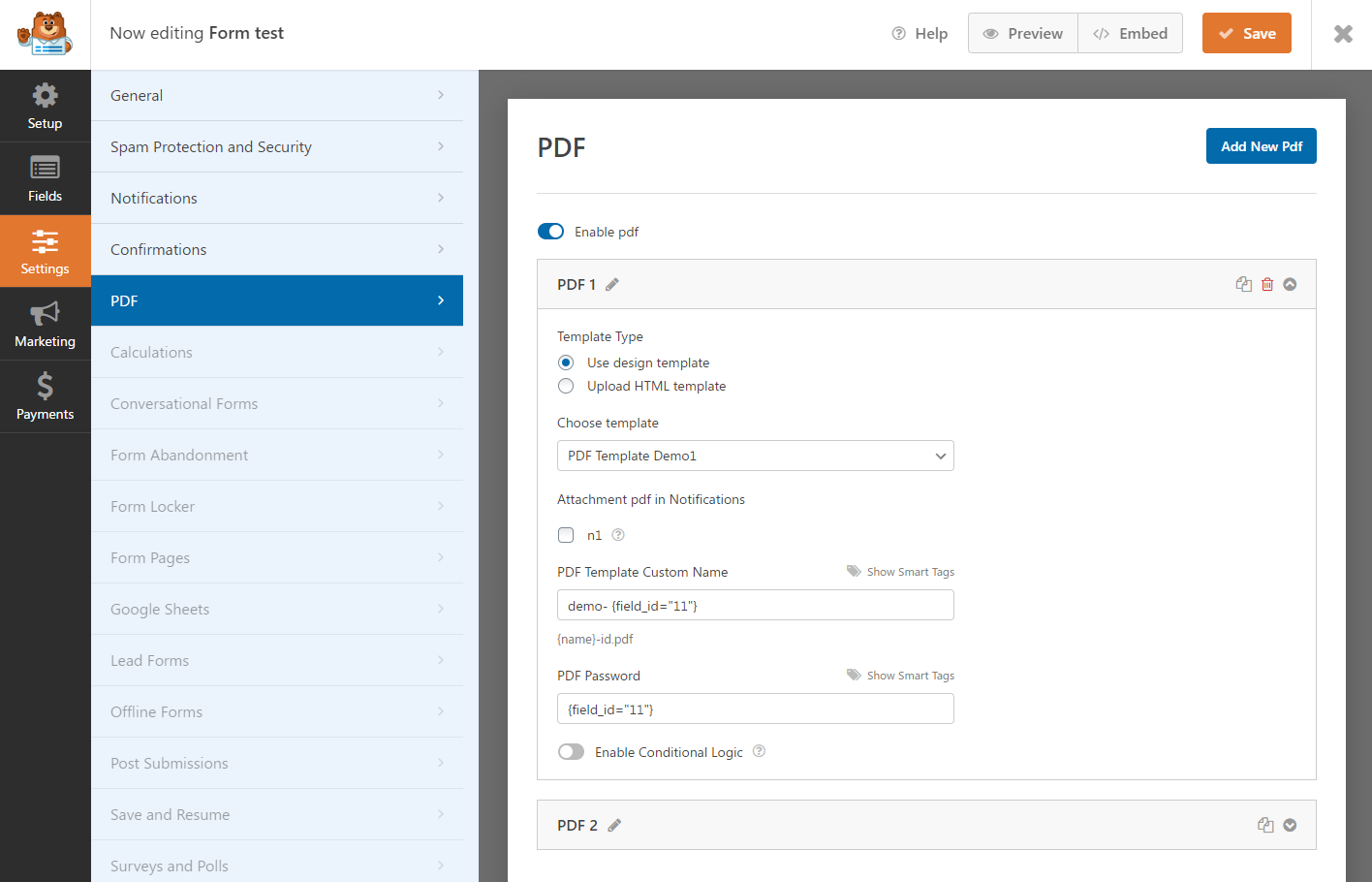Click the WPForms bear logo
Viewport: 1372px width, 882px height.
click(43, 33)
